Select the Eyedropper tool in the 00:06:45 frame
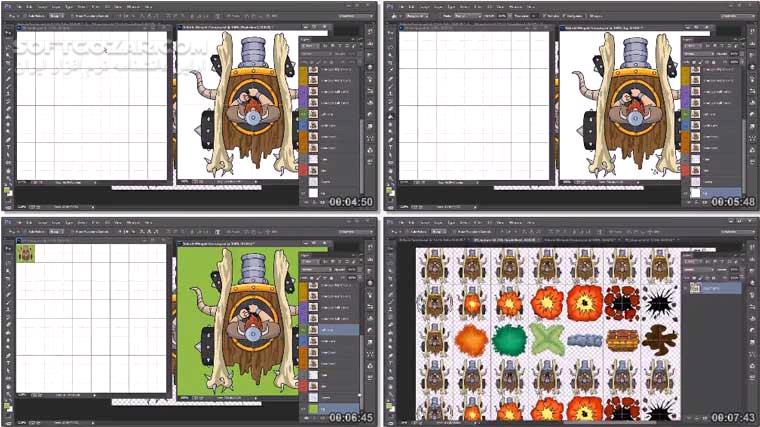The width and height of the screenshot is (760, 427). tap(8, 286)
